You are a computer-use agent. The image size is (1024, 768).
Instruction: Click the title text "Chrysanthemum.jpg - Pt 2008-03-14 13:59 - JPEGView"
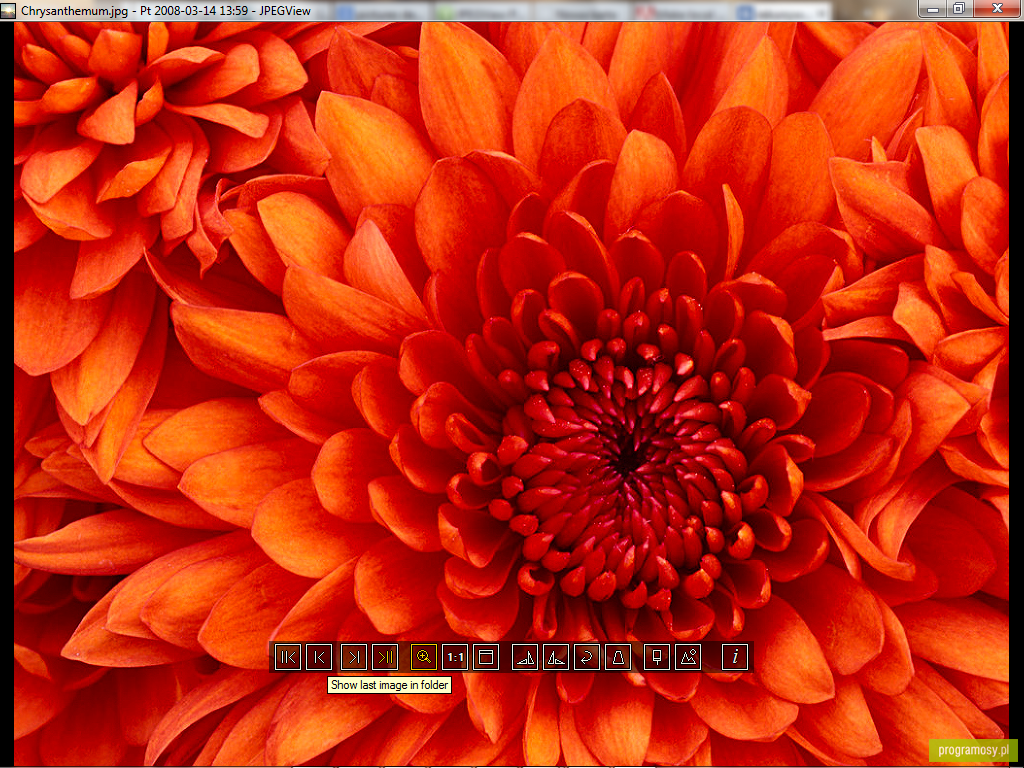click(x=166, y=11)
